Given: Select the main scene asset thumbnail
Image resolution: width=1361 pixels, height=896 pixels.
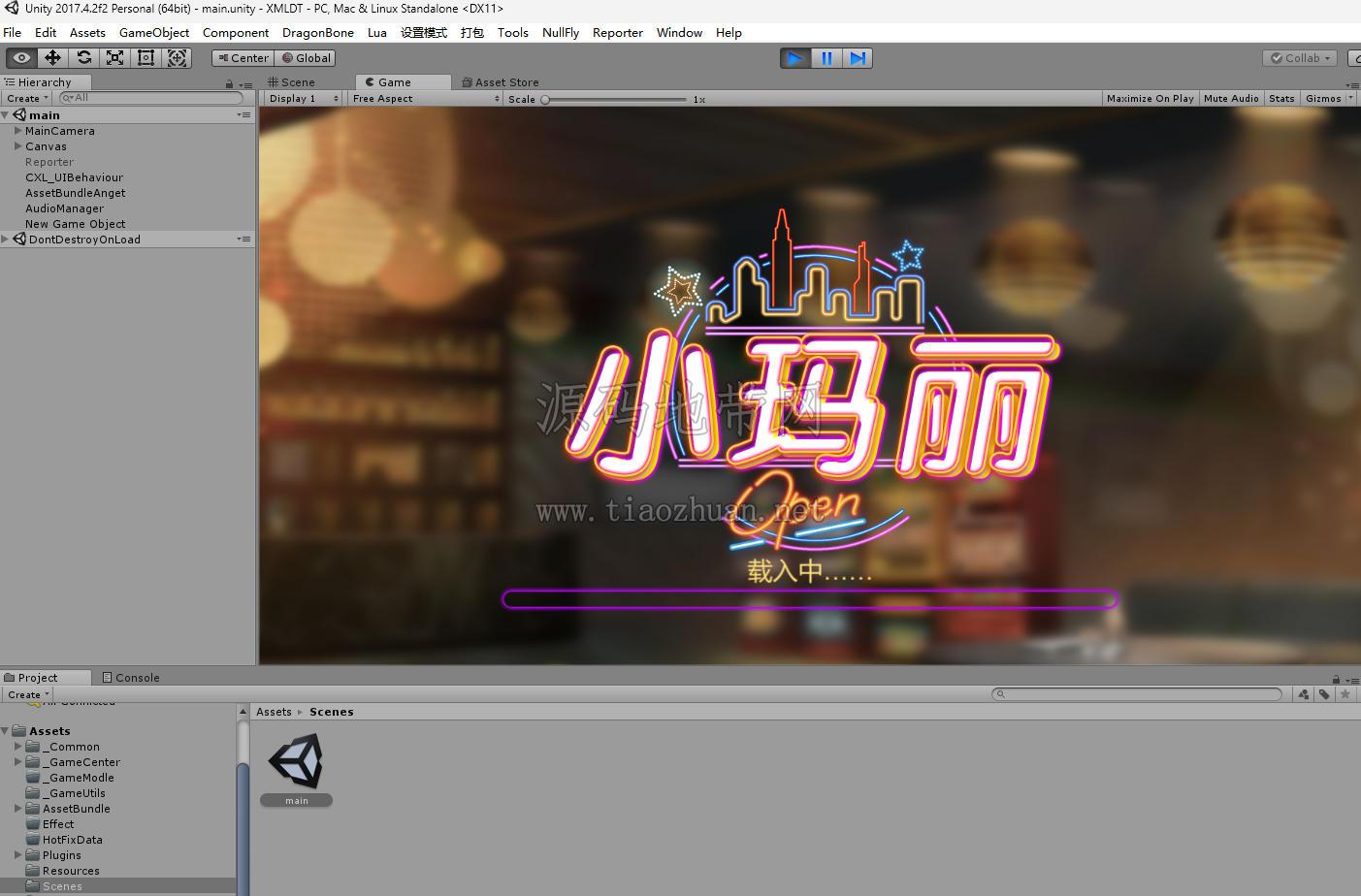Looking at the screenshot, I should pos(297,762).
